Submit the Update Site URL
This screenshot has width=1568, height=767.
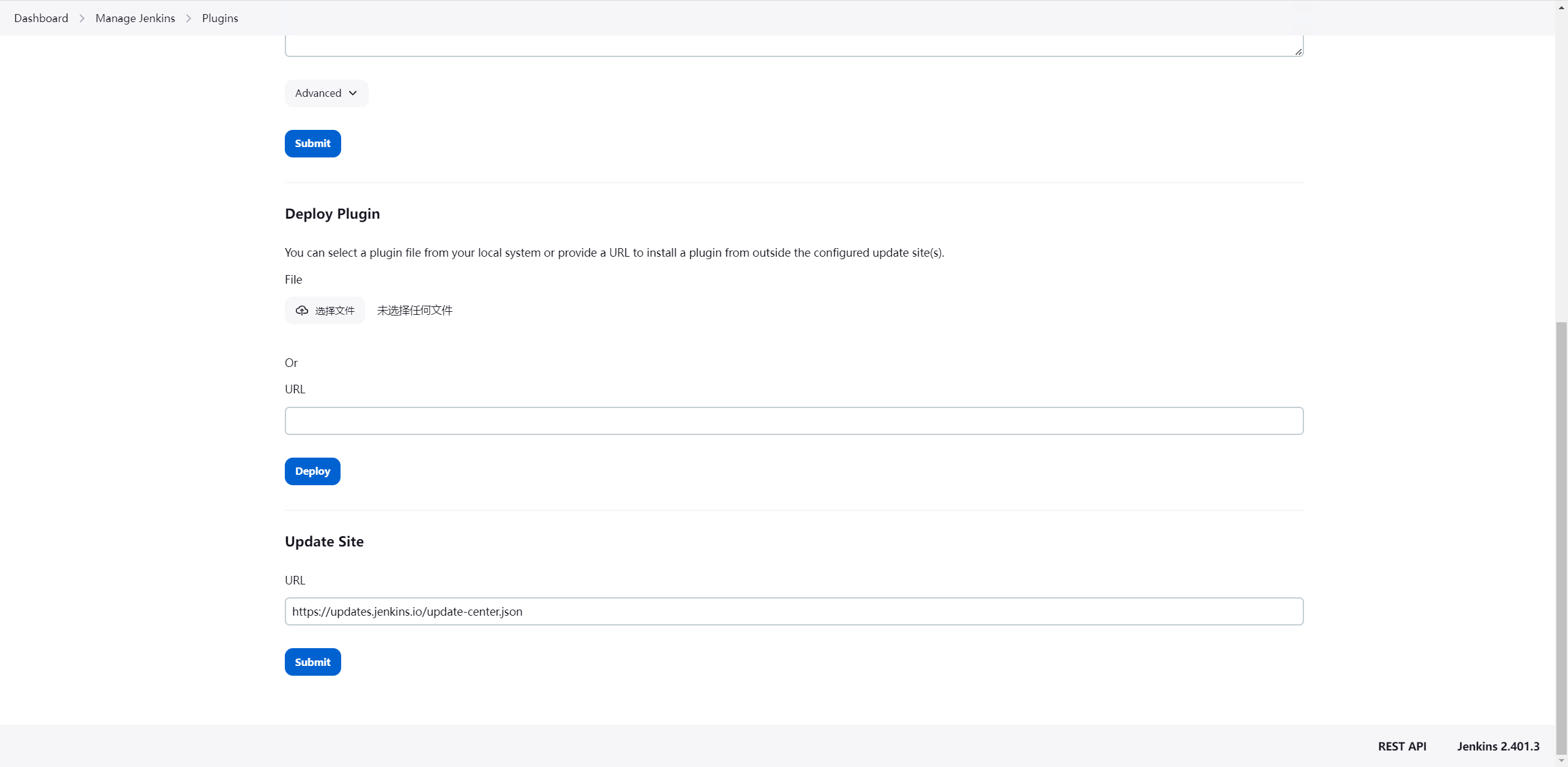pos(312,662)
